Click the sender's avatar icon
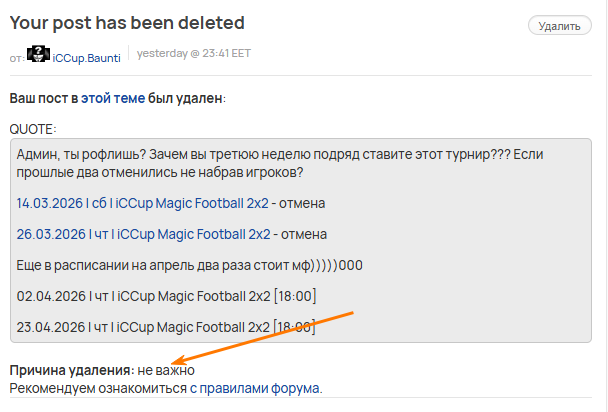This screenshot has width=608, height=412. (x=38, y=55)
